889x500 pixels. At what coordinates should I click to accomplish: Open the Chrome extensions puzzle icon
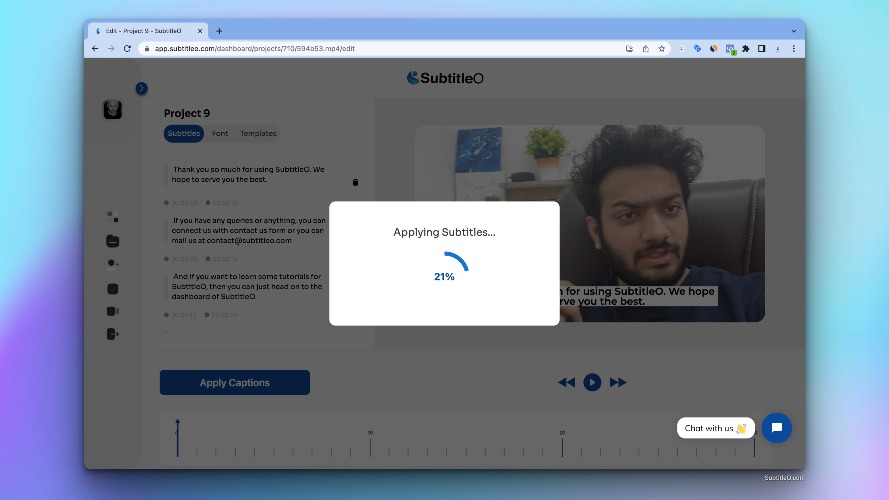pyautogui.click(x=746, y=49)
